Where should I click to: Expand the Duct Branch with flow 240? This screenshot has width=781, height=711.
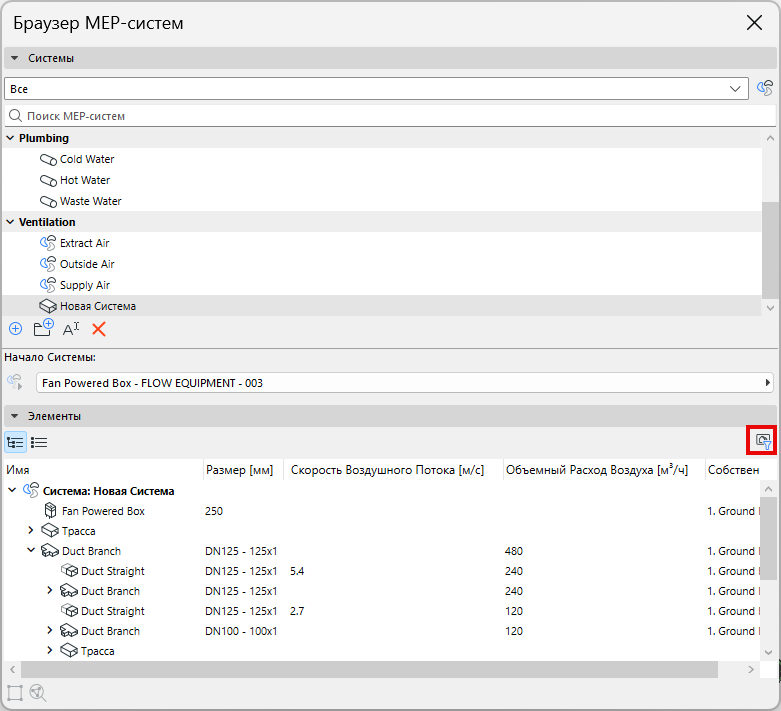click(x=49, y=590)
